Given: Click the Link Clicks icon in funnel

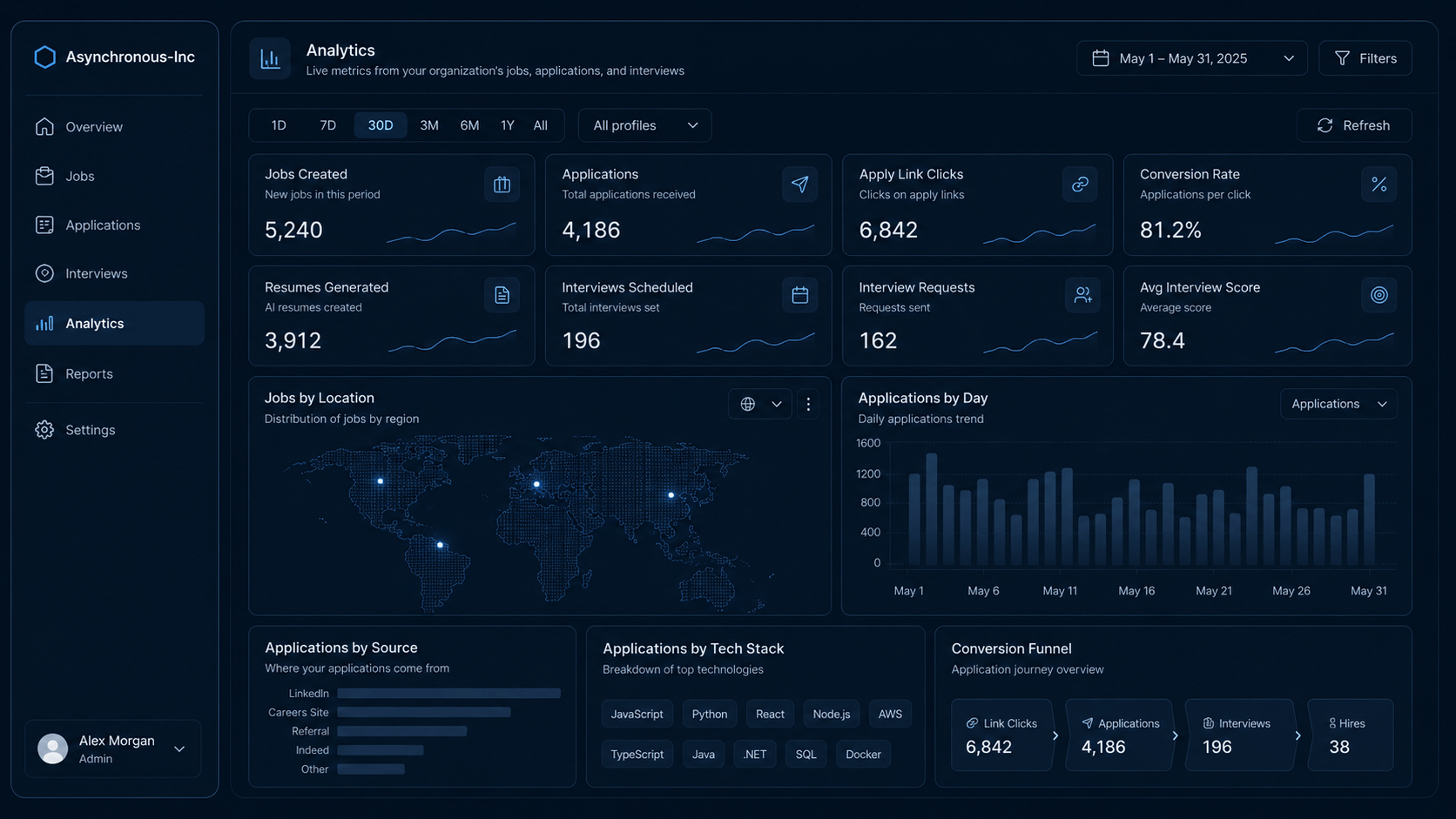Looking at the screenshot, I should click(x=972, y=723).
